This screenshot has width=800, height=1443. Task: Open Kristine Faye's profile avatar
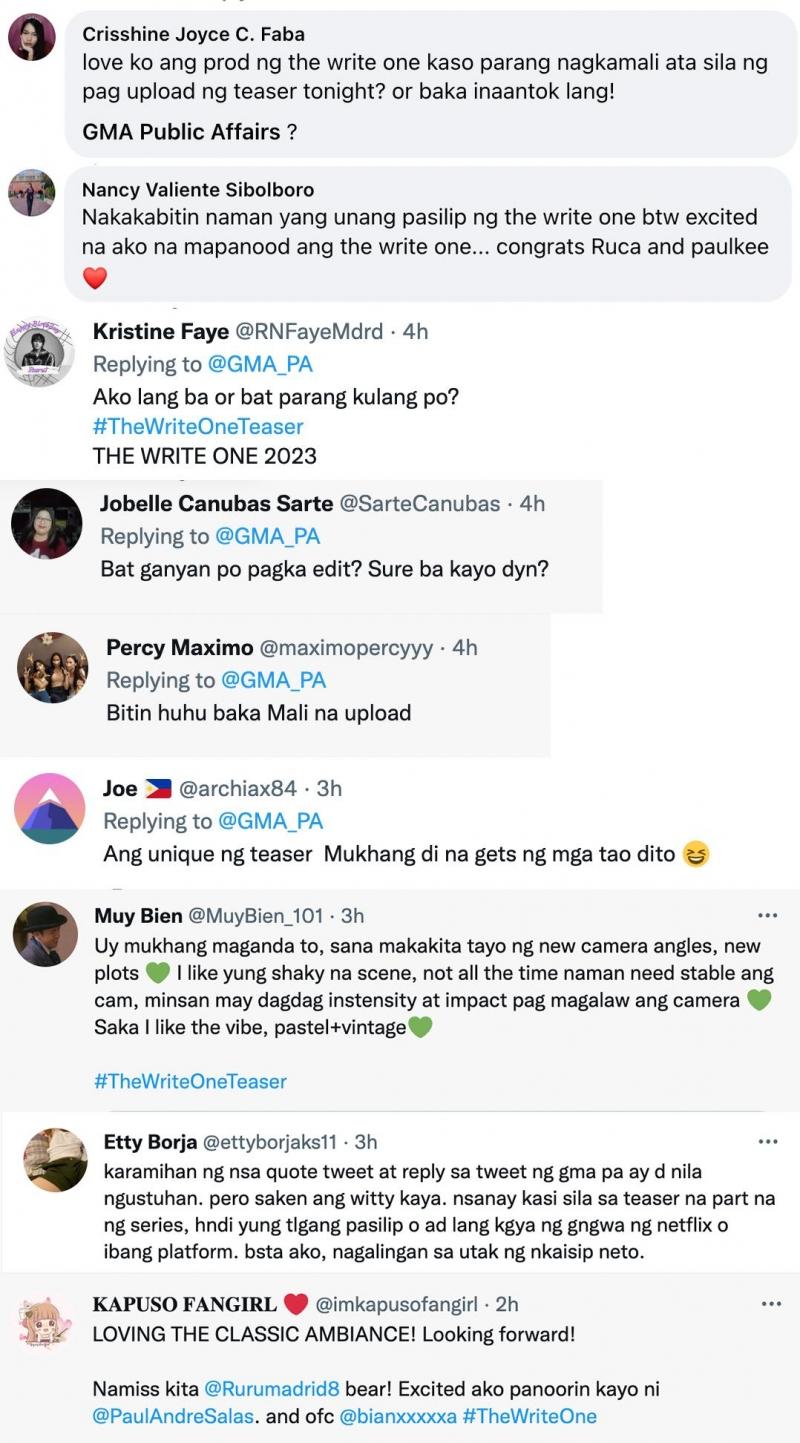click(40, 353)
